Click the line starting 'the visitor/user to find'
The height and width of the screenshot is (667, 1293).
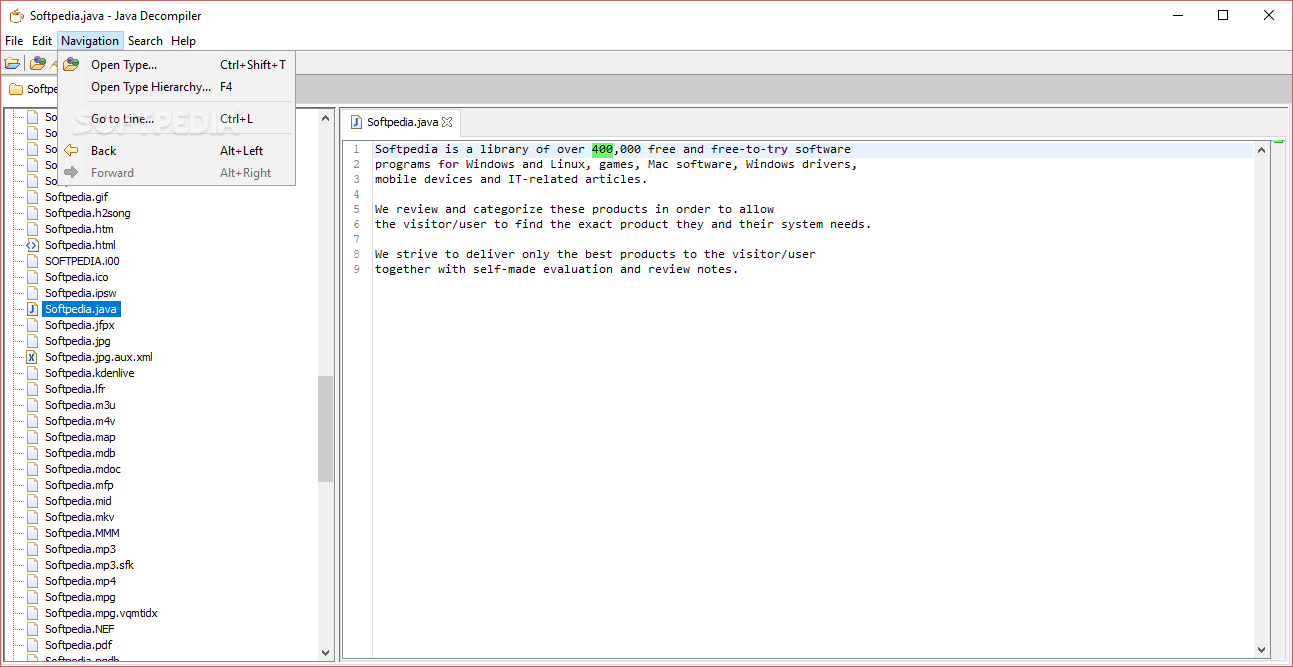(x=623, y=225)
